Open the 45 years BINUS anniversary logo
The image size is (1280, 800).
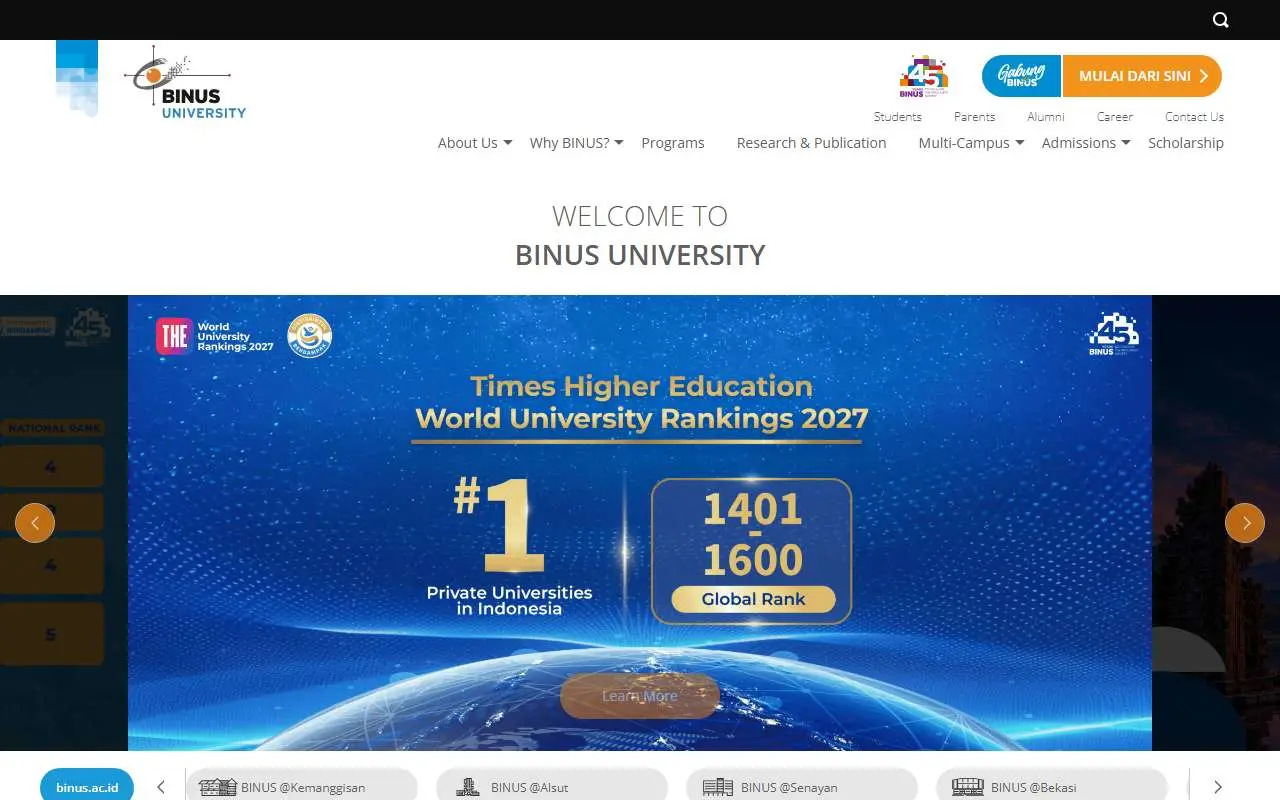click(x=924, y=77)
